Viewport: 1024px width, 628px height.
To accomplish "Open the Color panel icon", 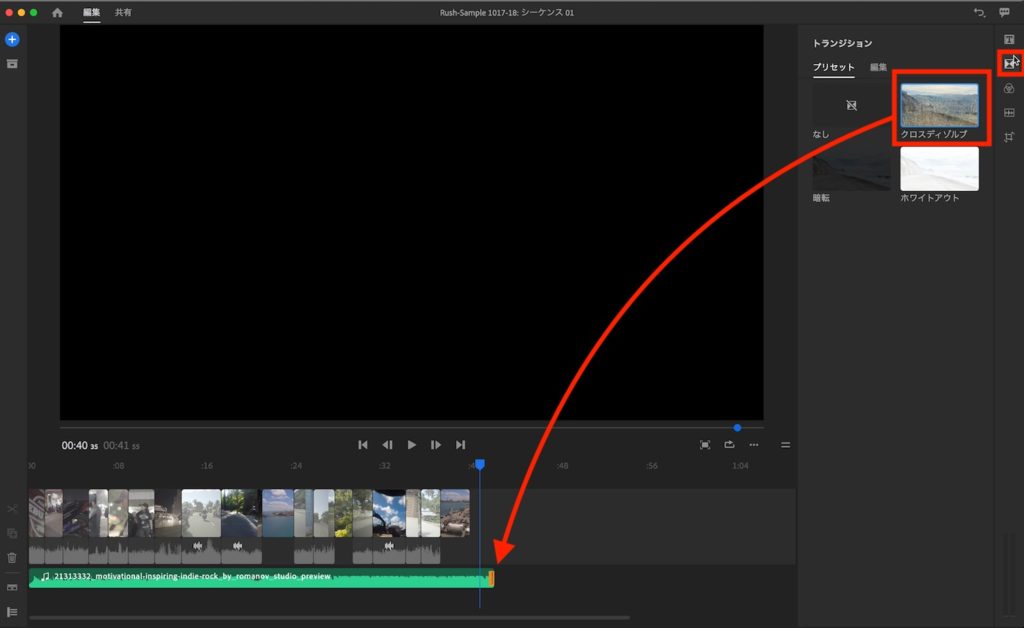I will tap(1009, 88).
